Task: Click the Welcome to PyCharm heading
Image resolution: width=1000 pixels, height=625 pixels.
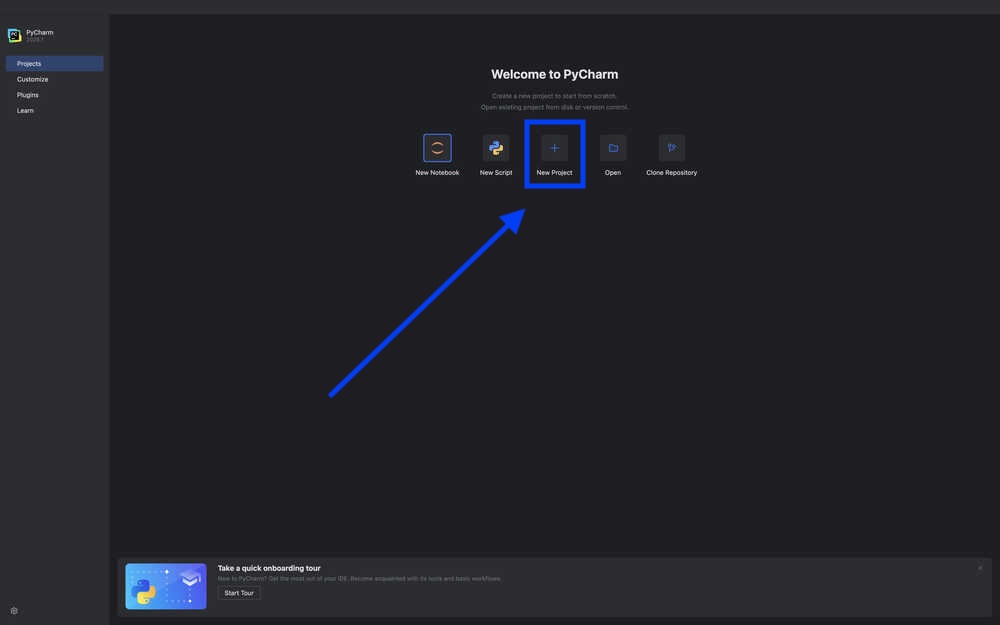Action: point(554,74)
